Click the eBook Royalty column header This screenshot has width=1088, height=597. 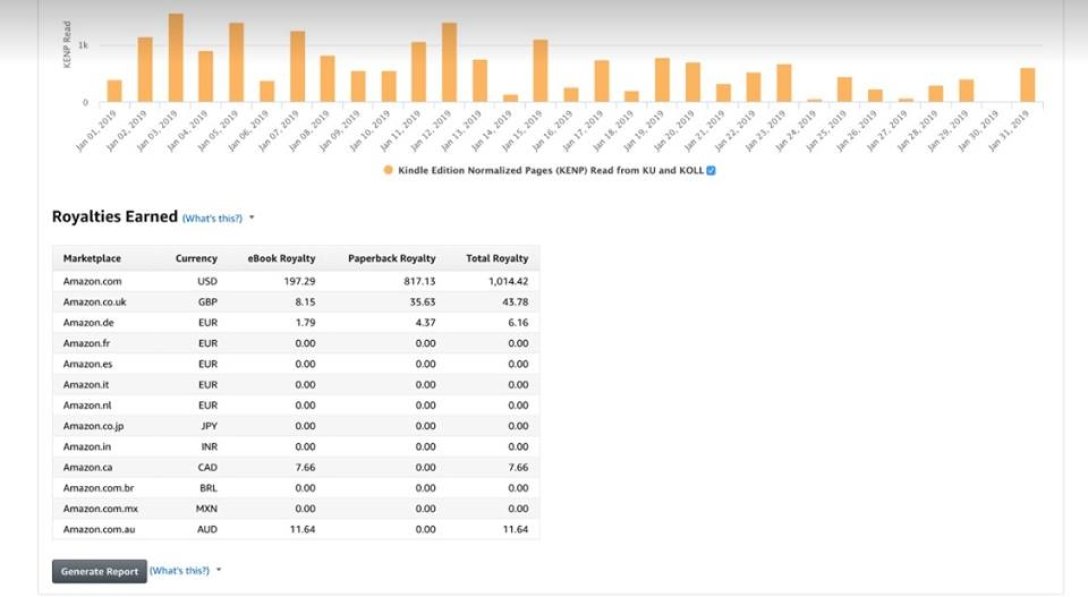pyautogui.click(x=281, y=258)
